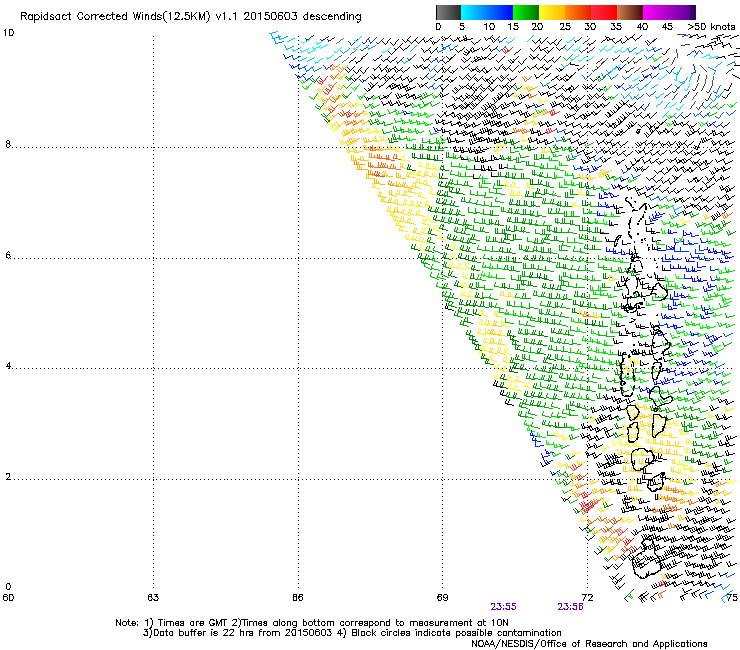Image resolution: width=740 pixels, height=650 pixels.
Task: Click the '40' legend scale label
Action: (642, 27)
